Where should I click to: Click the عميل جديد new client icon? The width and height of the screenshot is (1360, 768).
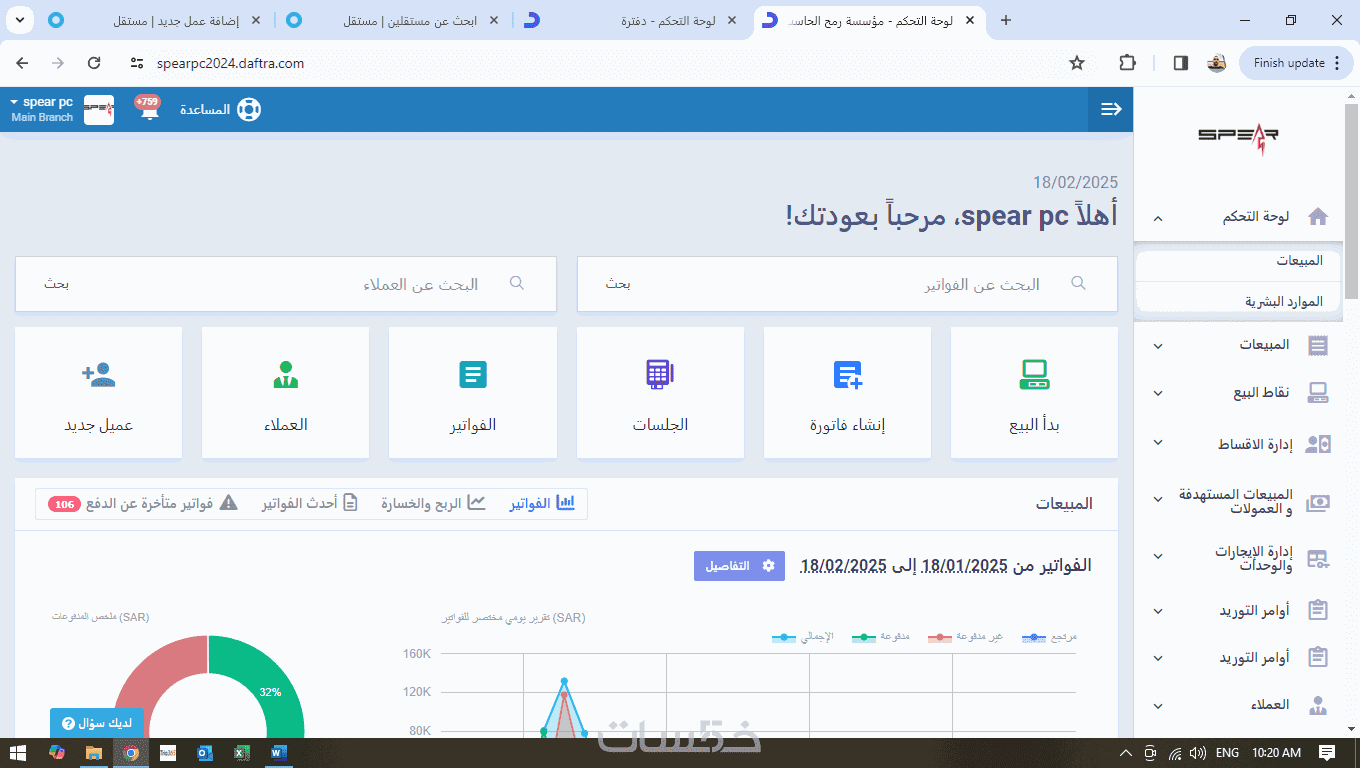point(99,375)
